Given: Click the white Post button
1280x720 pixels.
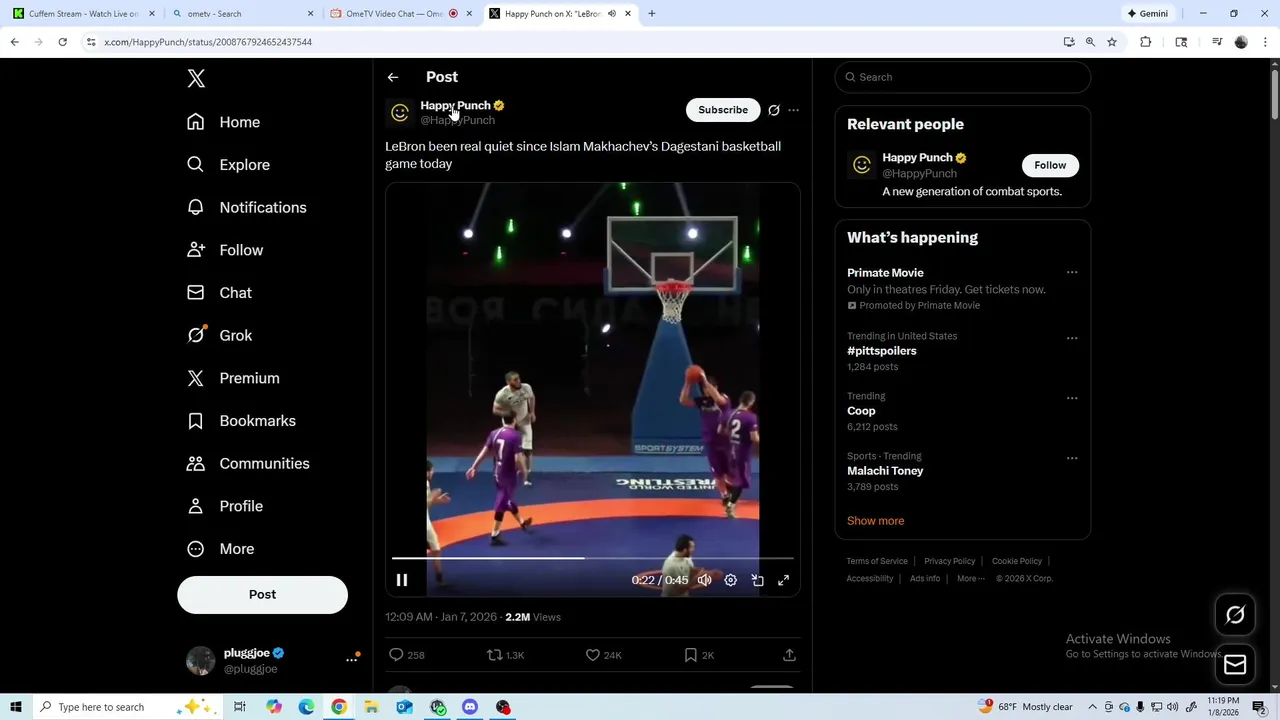Looking at the screenshot, I should coord(262,594).
